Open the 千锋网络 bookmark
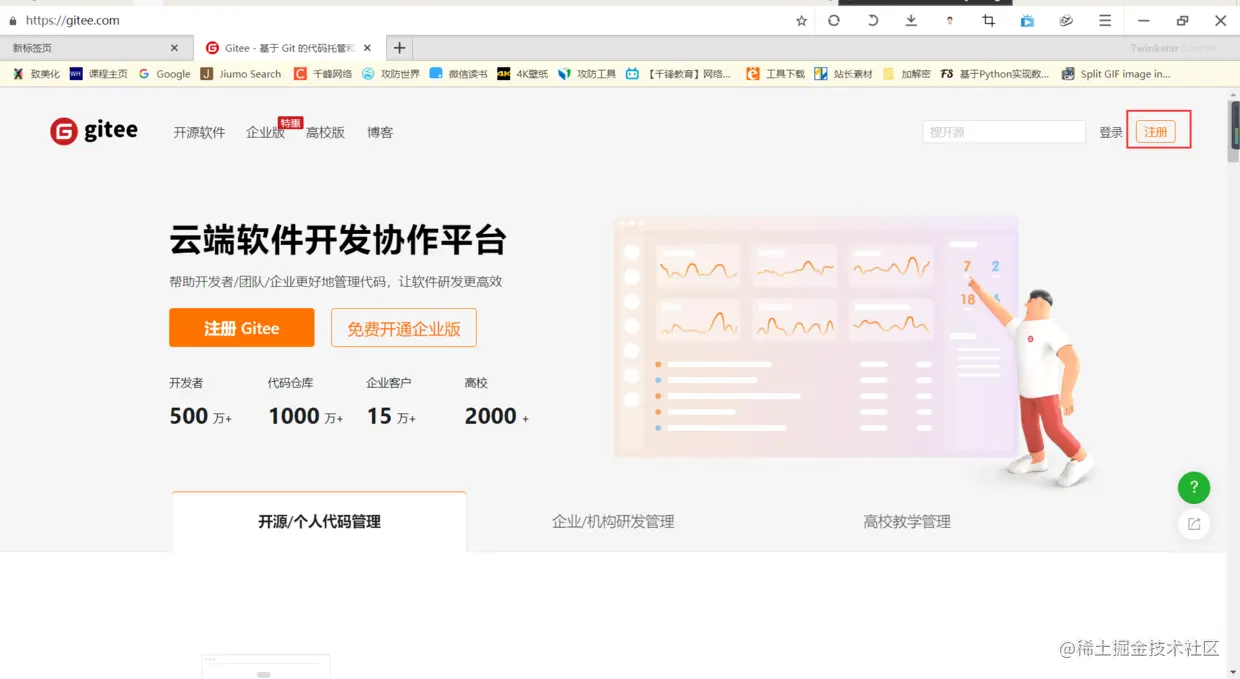This screenshot has width=1240, height=679. point(323,74)
